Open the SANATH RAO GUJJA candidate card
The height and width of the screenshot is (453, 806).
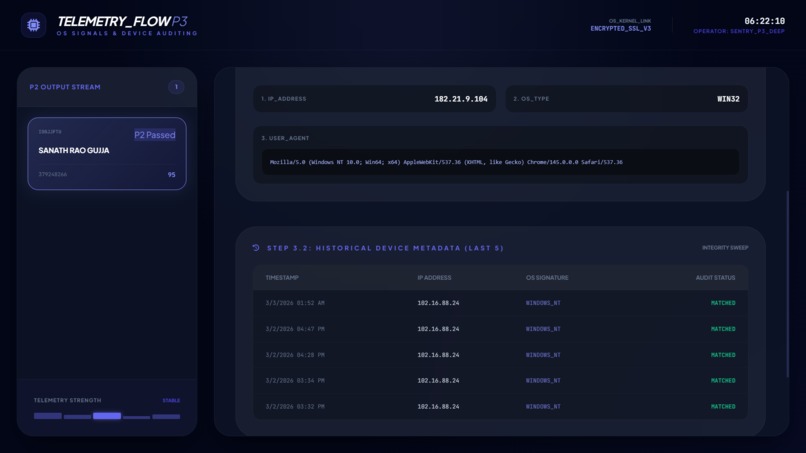(x=107, y=154)
